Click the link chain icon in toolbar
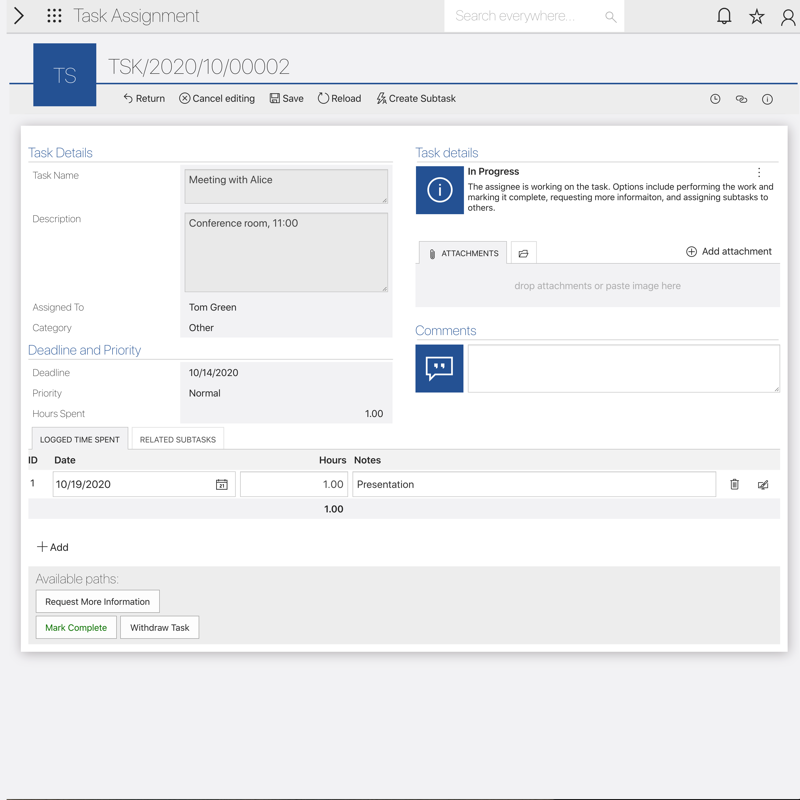Screen dimensions: 800x800 (x=741, y=99)
